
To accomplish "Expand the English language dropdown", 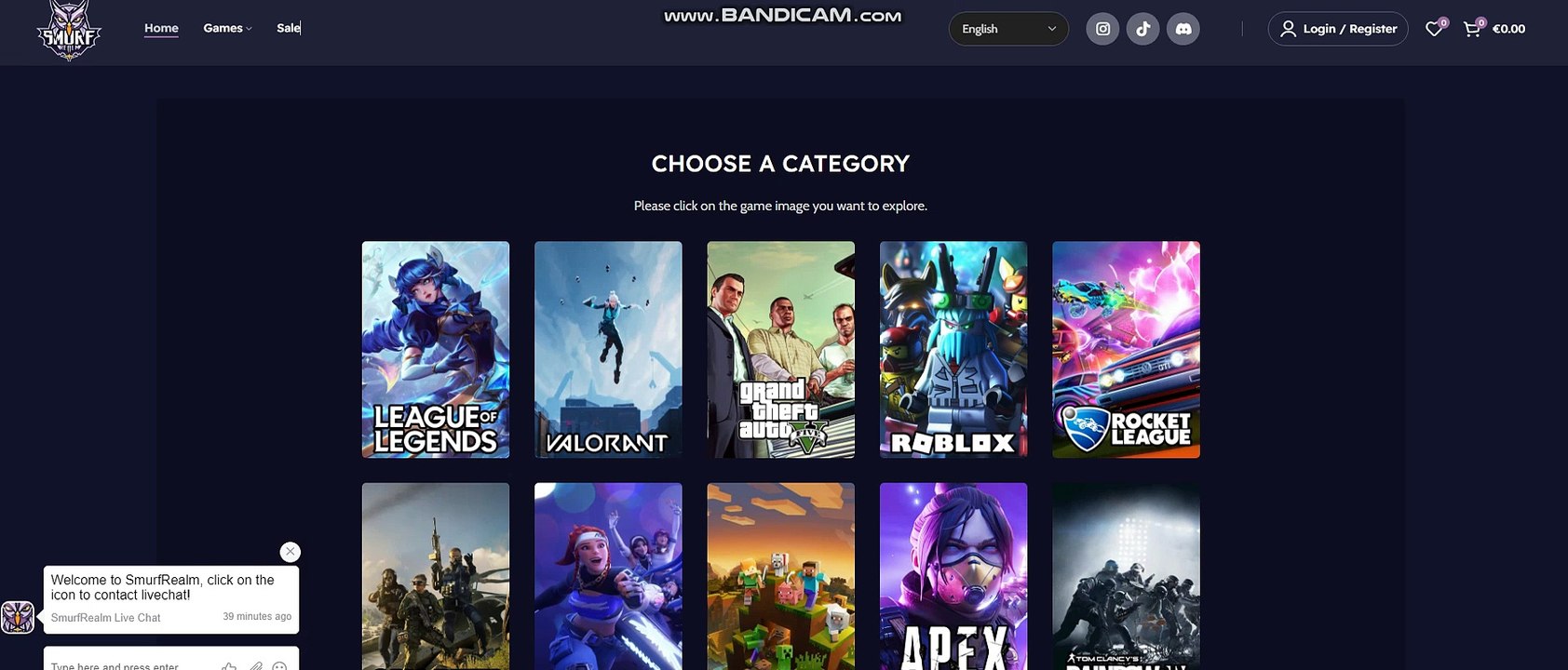I will 1008,29.
